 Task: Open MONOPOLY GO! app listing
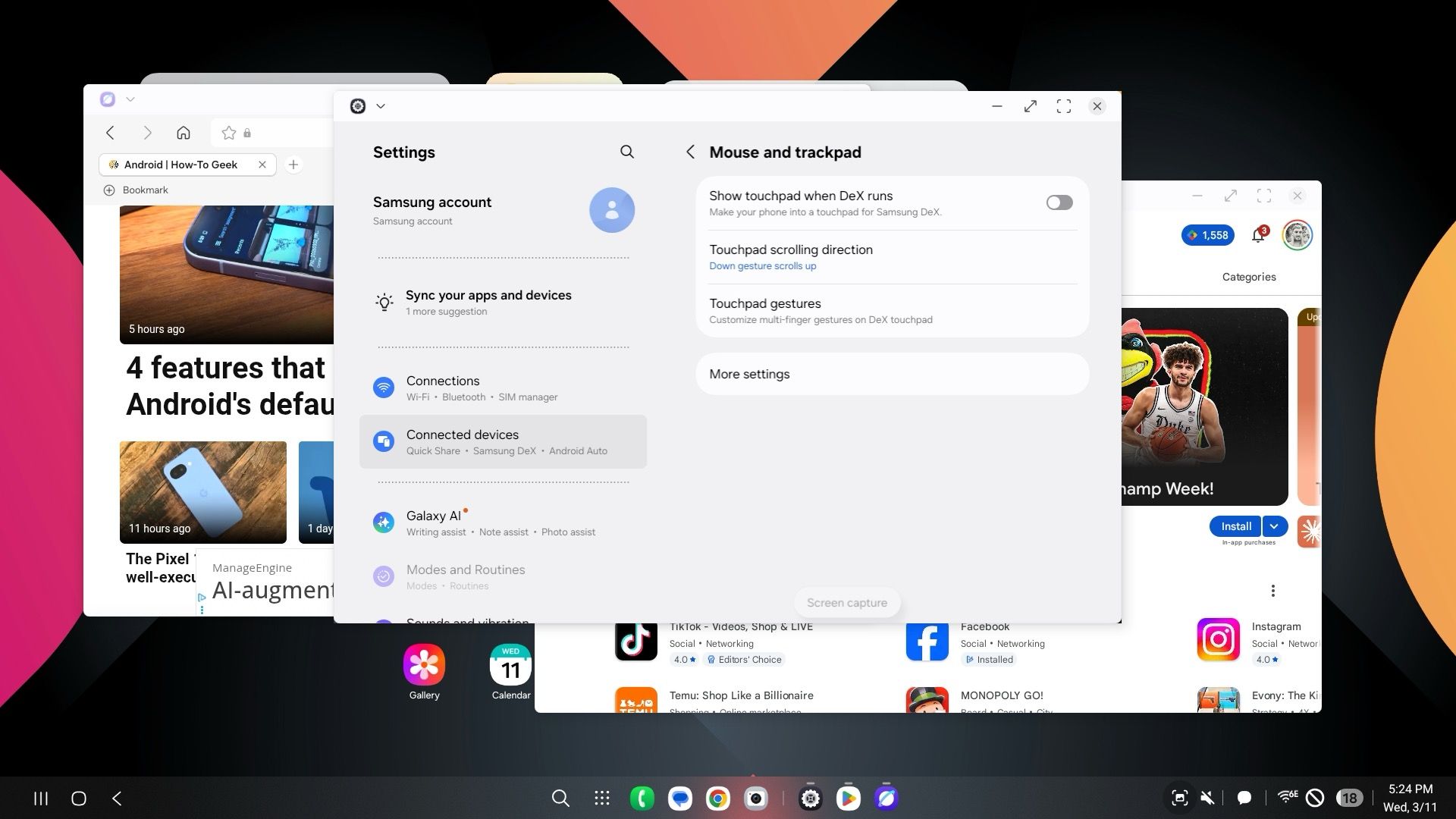pos(978,701)
